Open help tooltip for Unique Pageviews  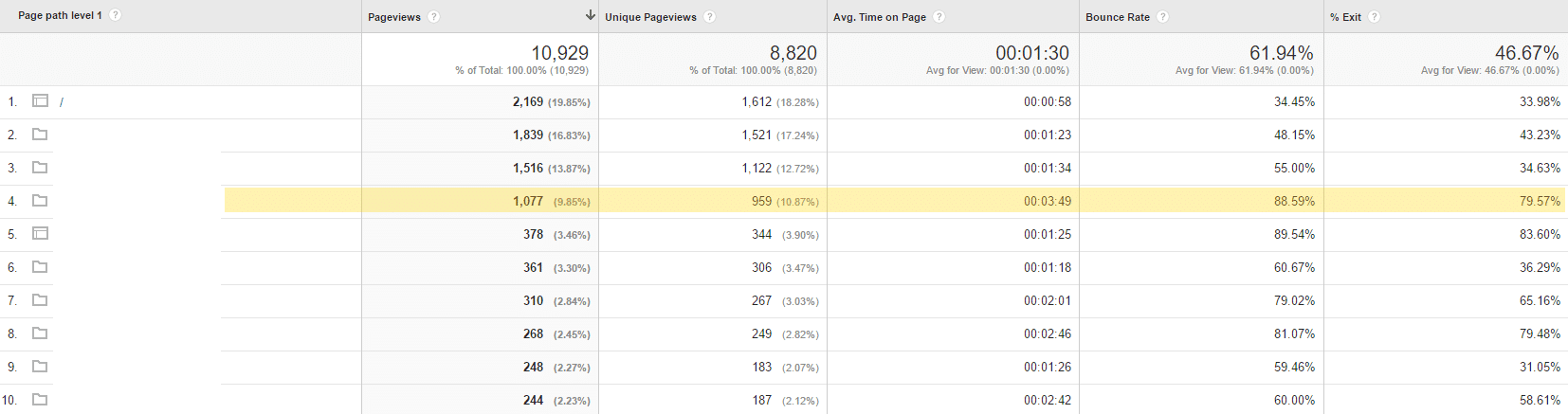point(709,17)
